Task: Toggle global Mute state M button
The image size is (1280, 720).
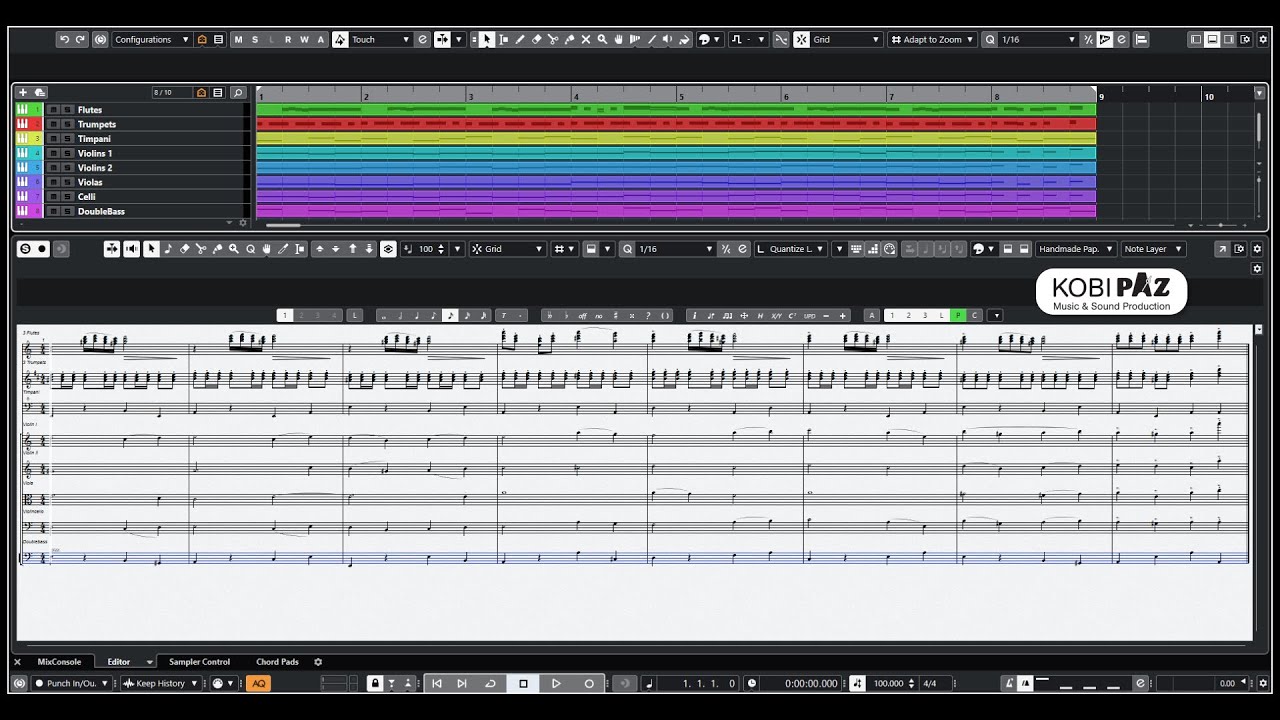Action: [x=238, y=40]
